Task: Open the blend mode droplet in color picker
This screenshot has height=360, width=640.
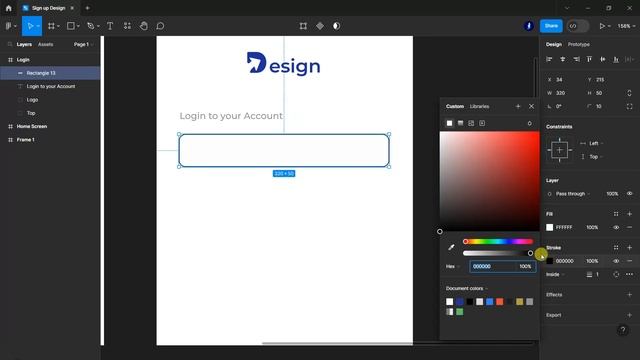Action: [x=529, y=123]
